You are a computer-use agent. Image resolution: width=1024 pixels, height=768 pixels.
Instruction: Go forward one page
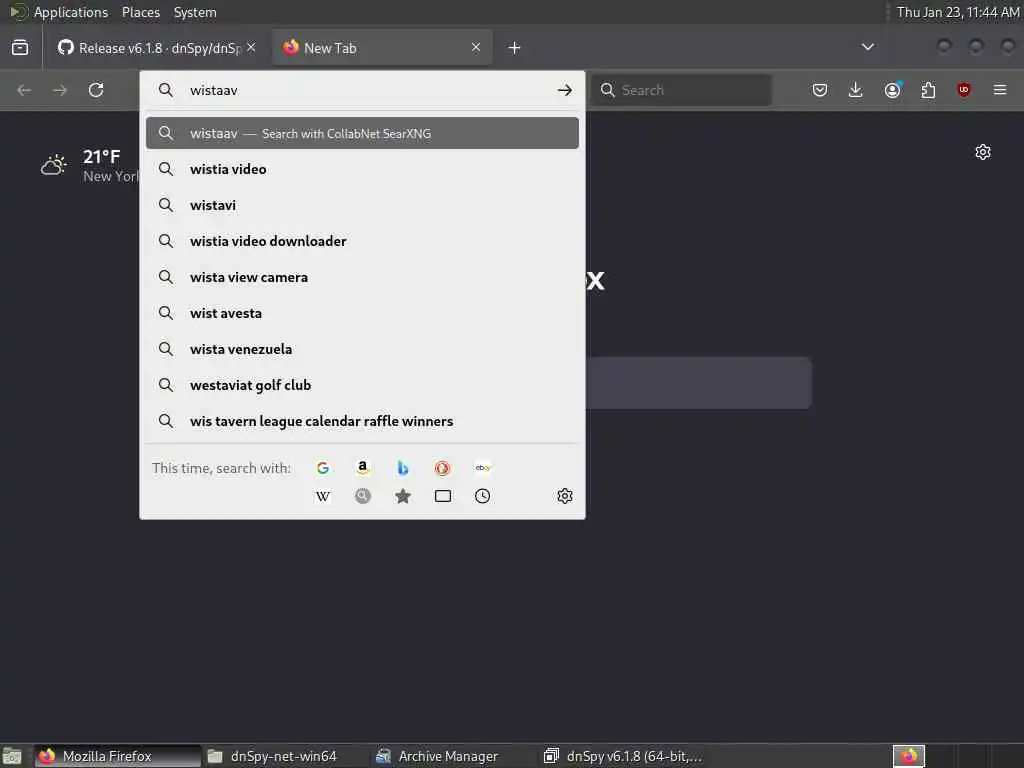coord(60,90)
